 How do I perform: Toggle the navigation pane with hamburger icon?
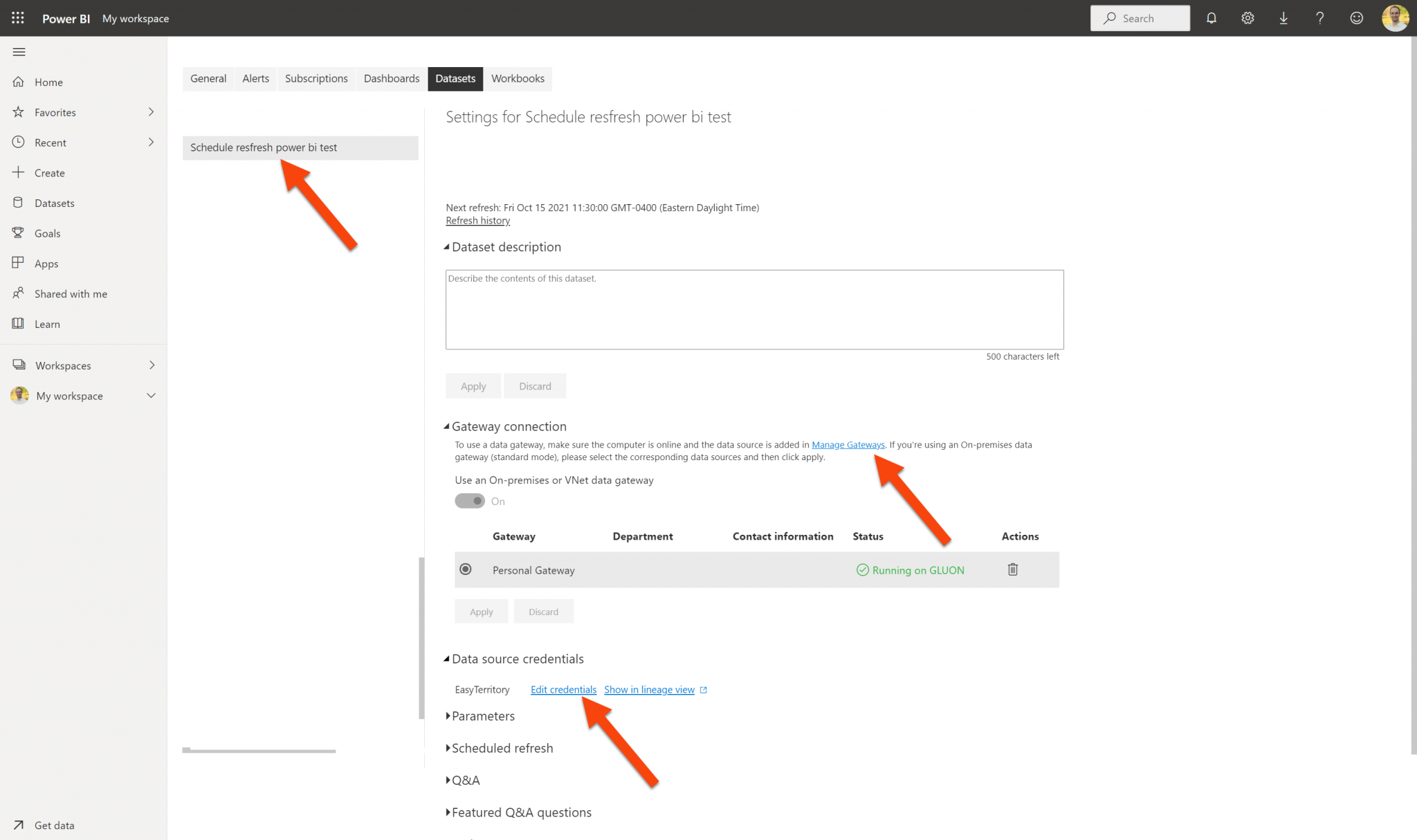click(19, 52)
